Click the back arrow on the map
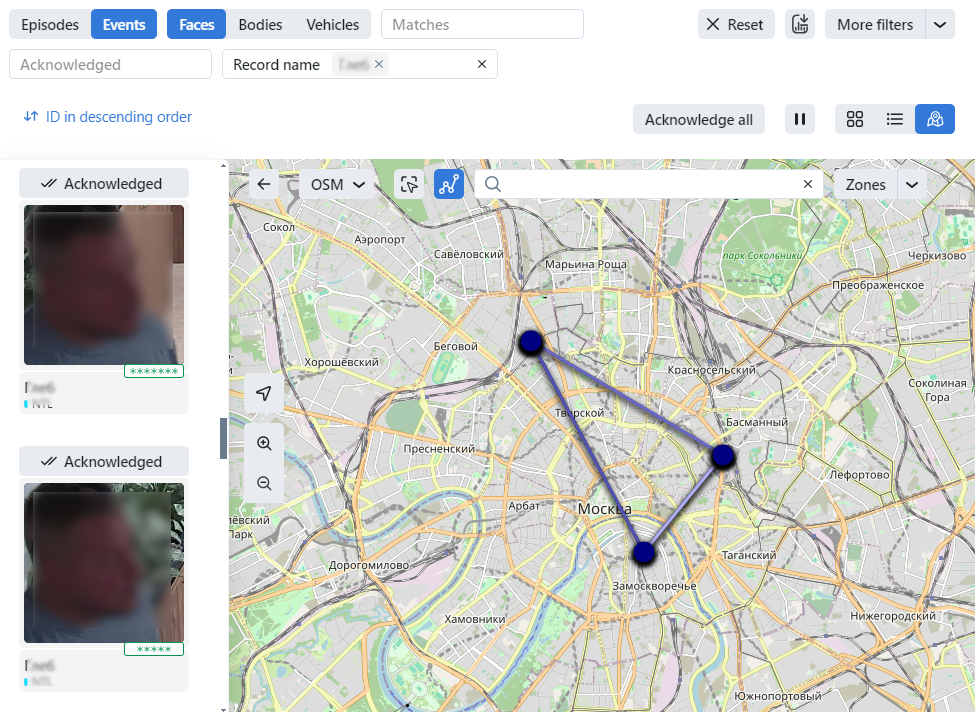Image resolution: width=975 pixels, height=712 pixels. 263,184
